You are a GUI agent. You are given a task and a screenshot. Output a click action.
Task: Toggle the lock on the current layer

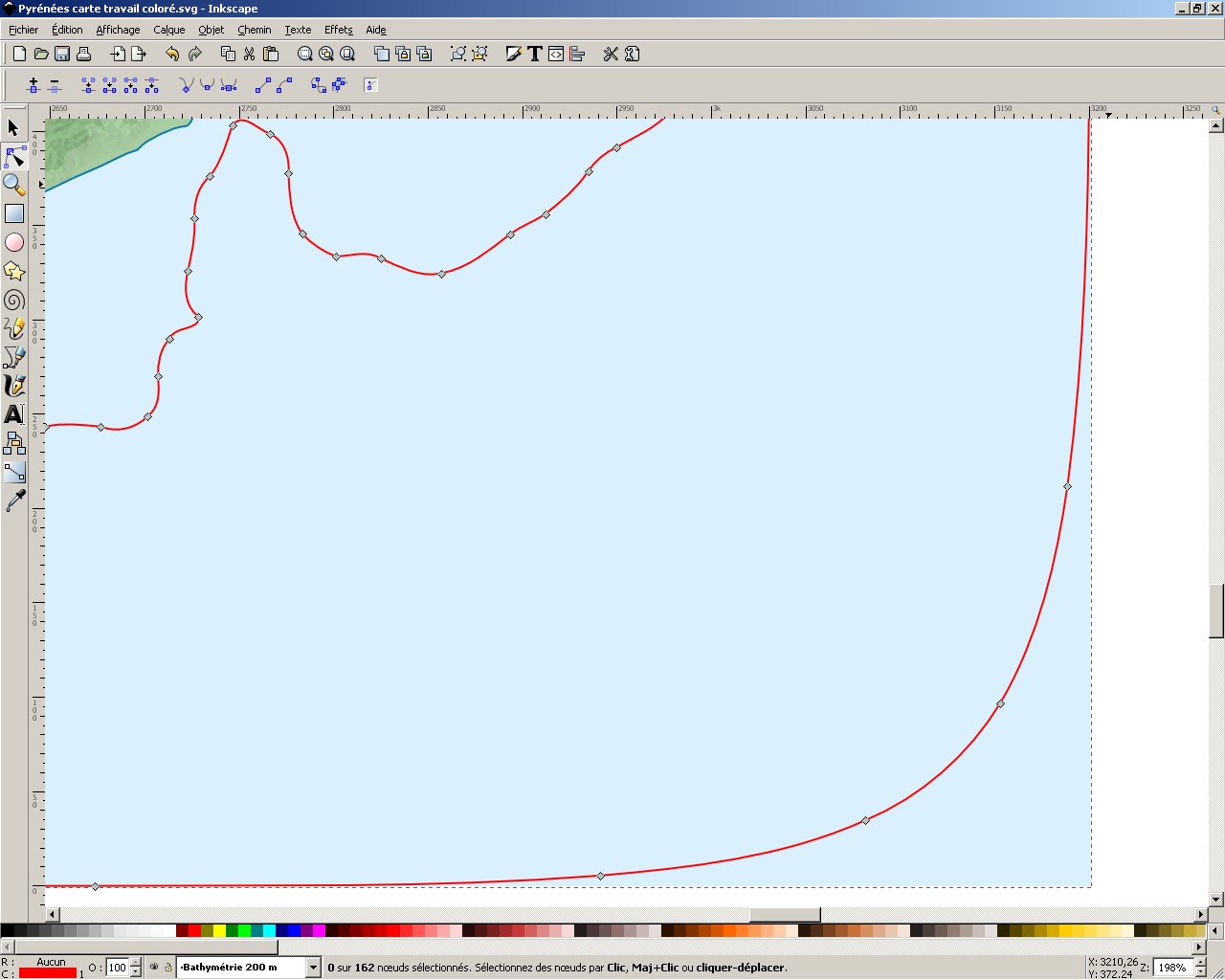[167, 968]
